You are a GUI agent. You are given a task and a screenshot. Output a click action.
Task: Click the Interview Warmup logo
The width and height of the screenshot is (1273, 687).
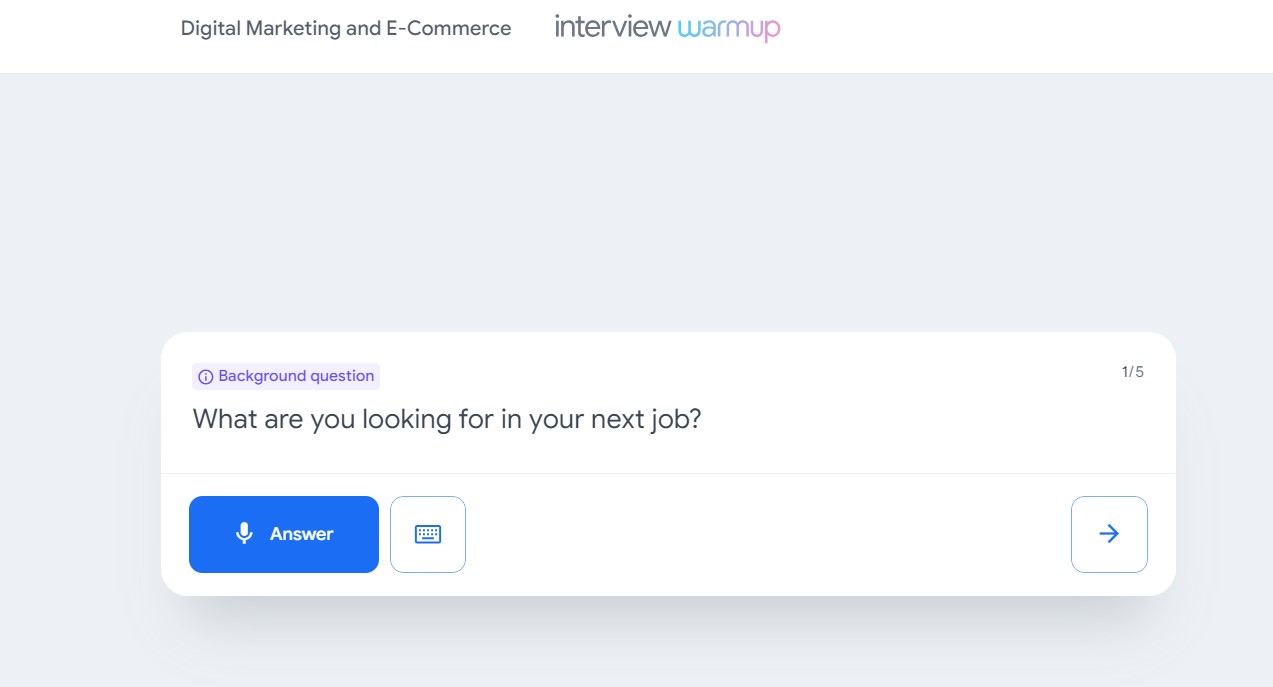tap(665, 27)
